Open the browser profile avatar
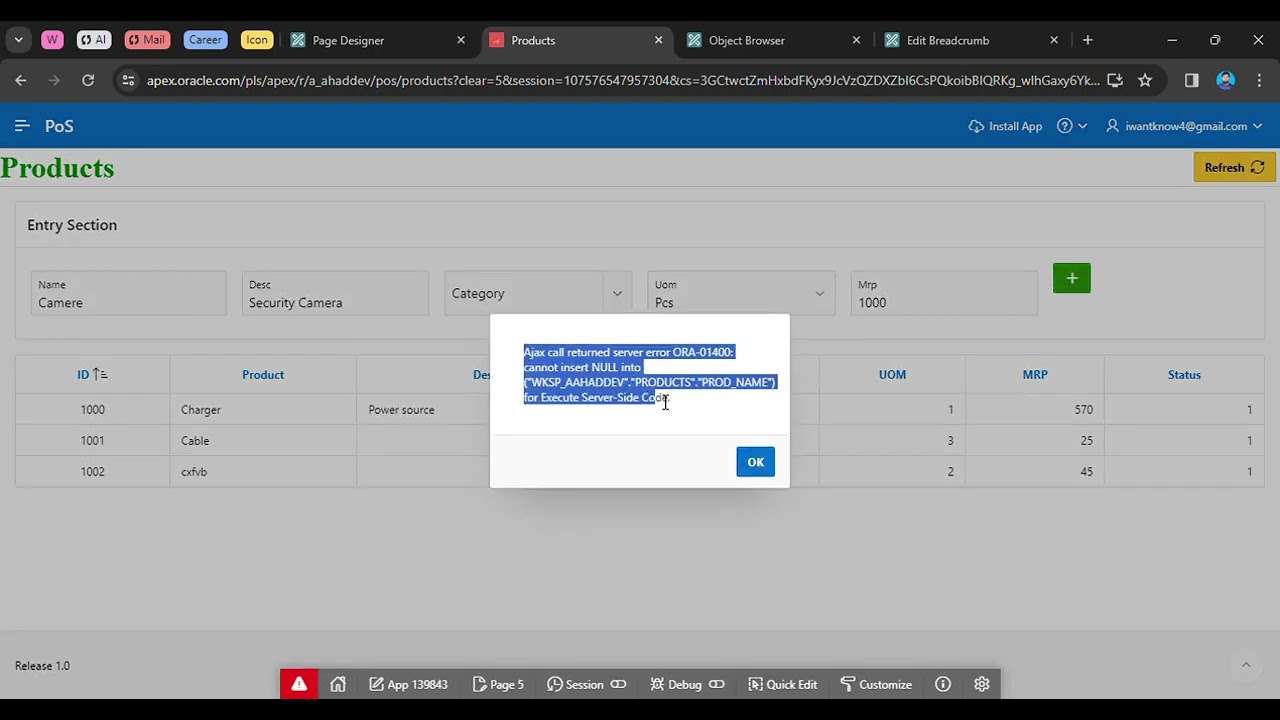This screenshot has height=720, width=1280. click(1225, 80)
